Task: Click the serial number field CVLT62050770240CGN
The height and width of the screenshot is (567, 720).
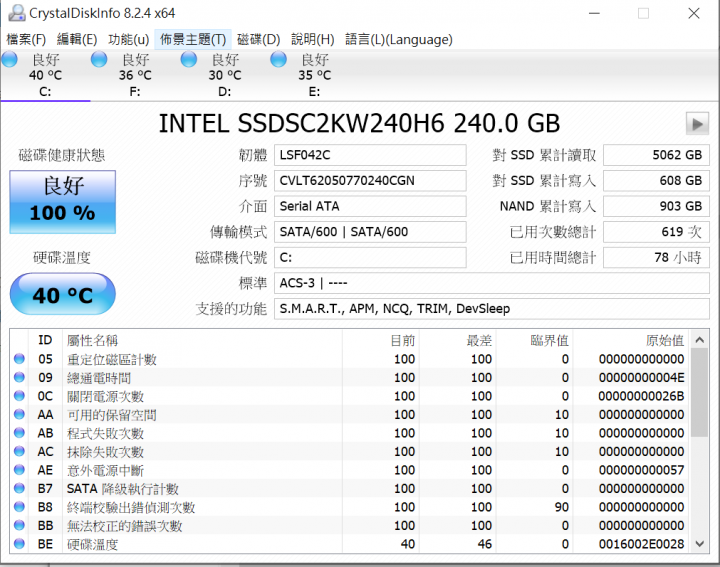Action: [x=370, y=180]
